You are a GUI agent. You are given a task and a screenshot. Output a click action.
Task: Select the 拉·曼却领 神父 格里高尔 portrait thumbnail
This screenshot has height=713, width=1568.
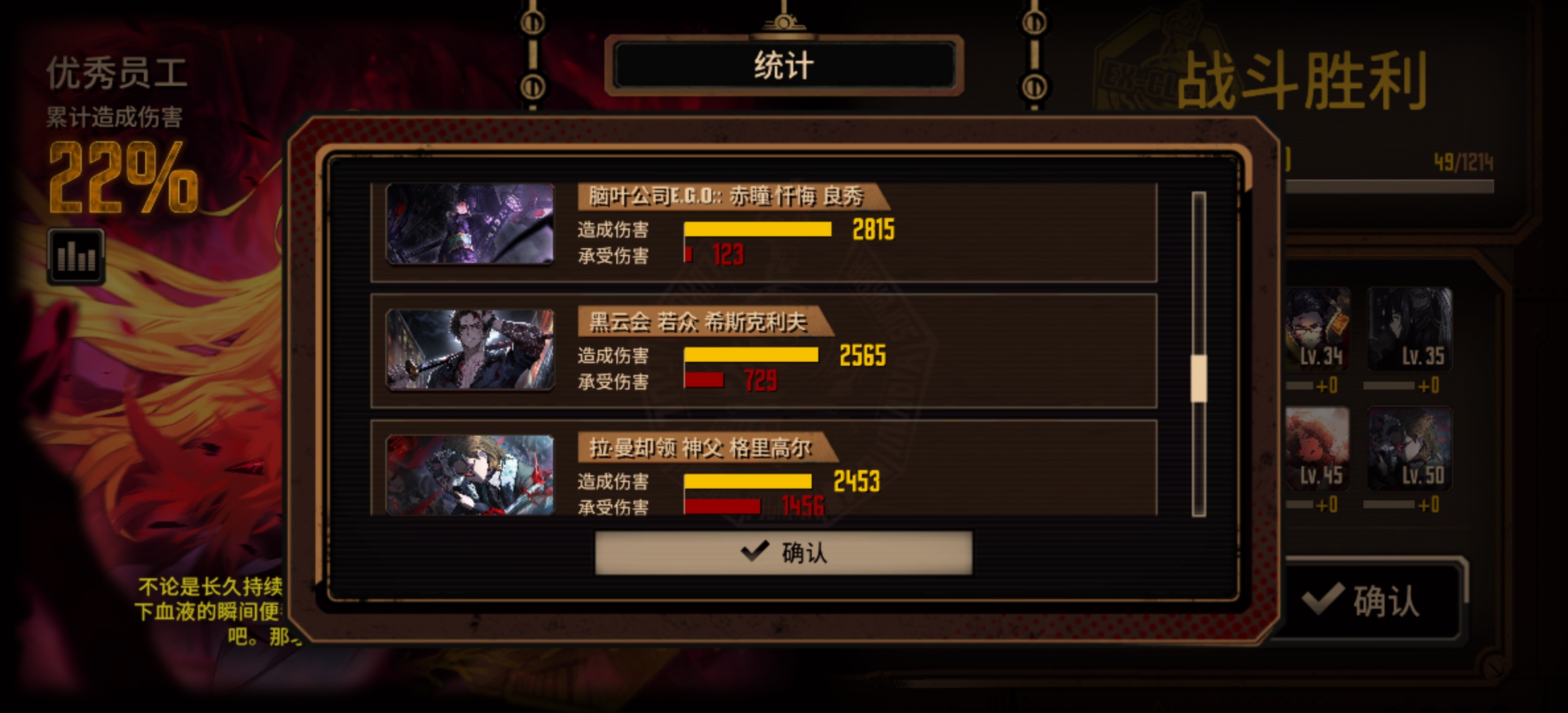(470, 475)
